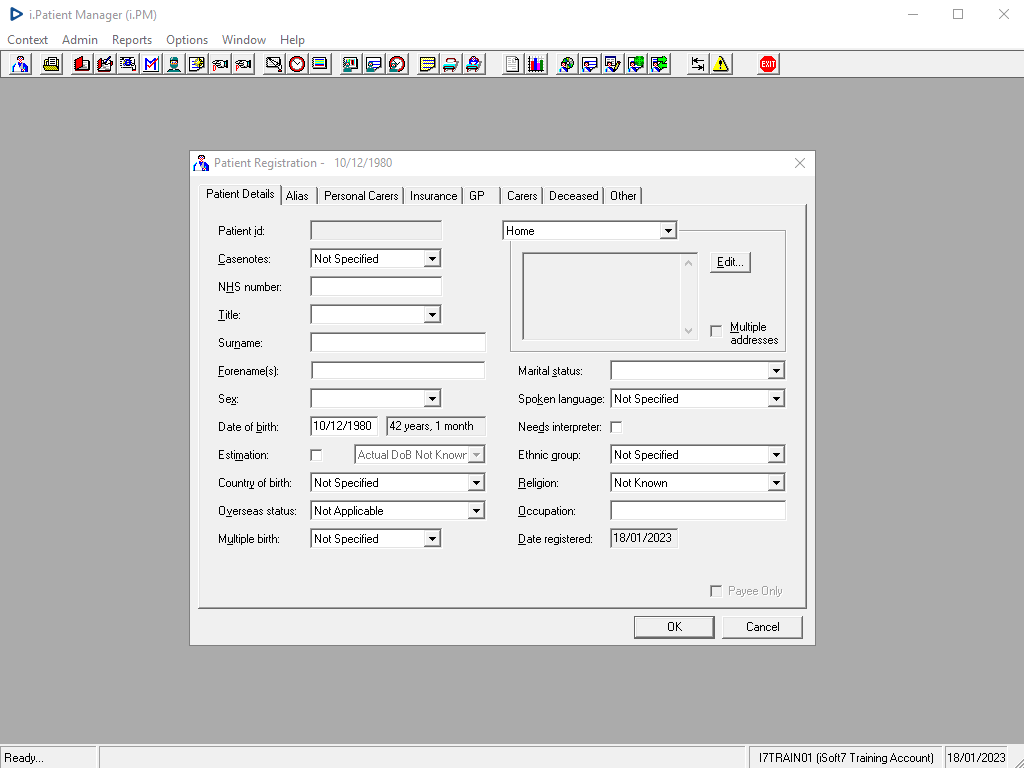Screen dimensions: 1024x768
Task: Click the red EXIT stop sign icon
Action: (768, 64)
